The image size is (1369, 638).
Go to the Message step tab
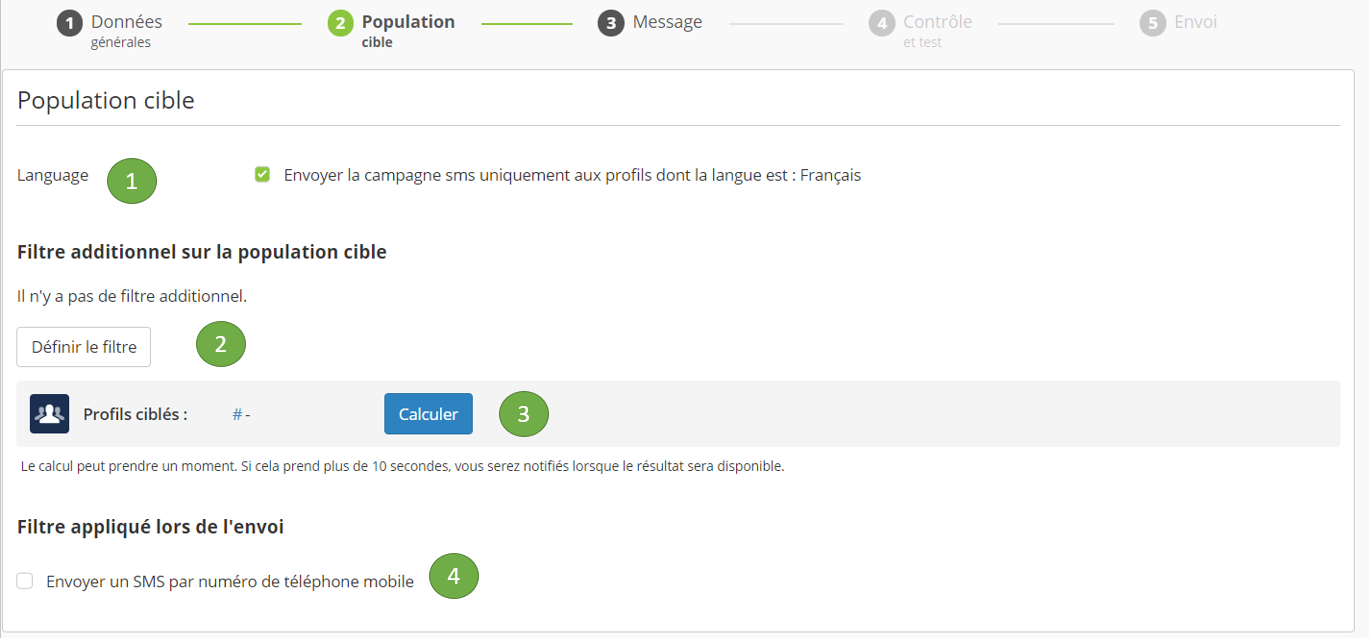(x=667, y=22)
